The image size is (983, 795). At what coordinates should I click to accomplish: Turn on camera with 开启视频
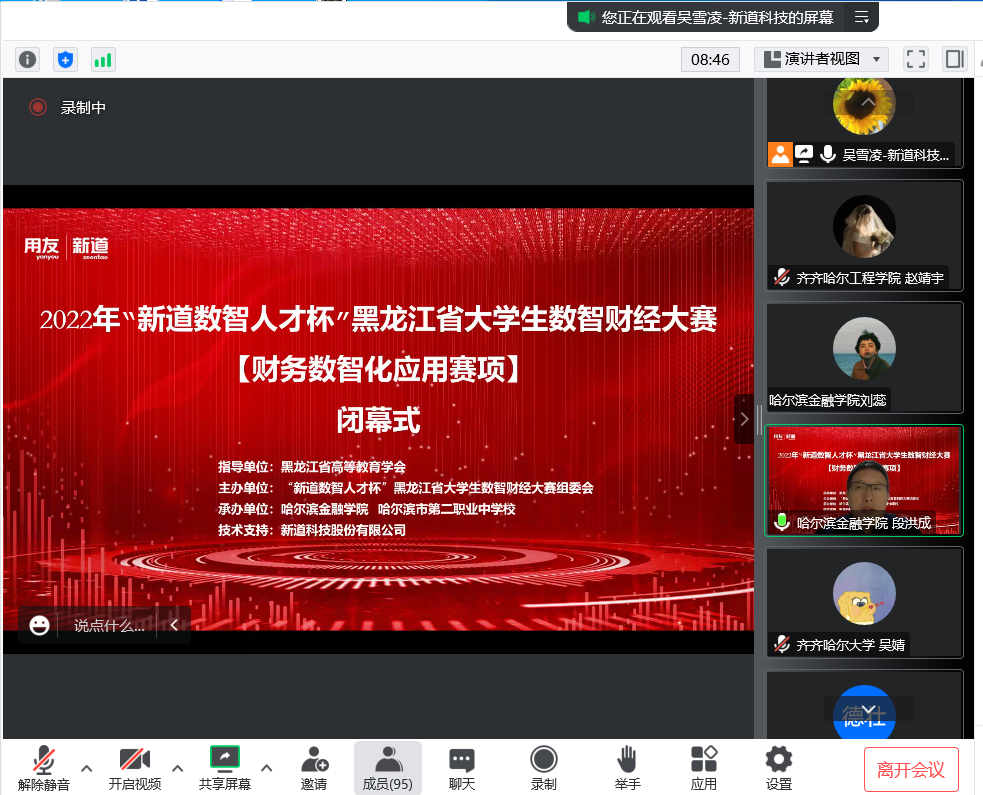point(134,767)
